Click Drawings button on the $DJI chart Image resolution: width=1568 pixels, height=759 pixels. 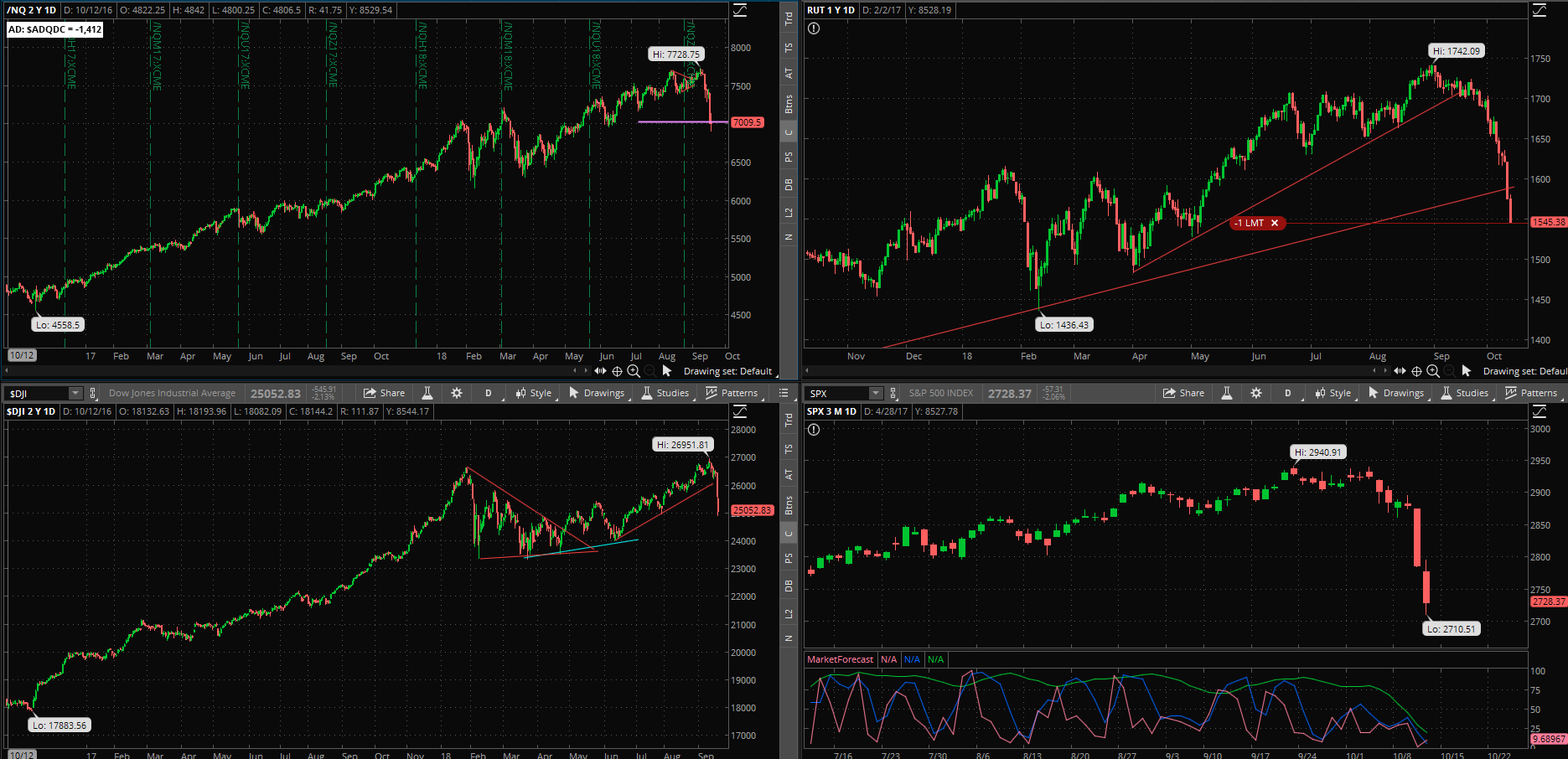[x=597, y=393]
